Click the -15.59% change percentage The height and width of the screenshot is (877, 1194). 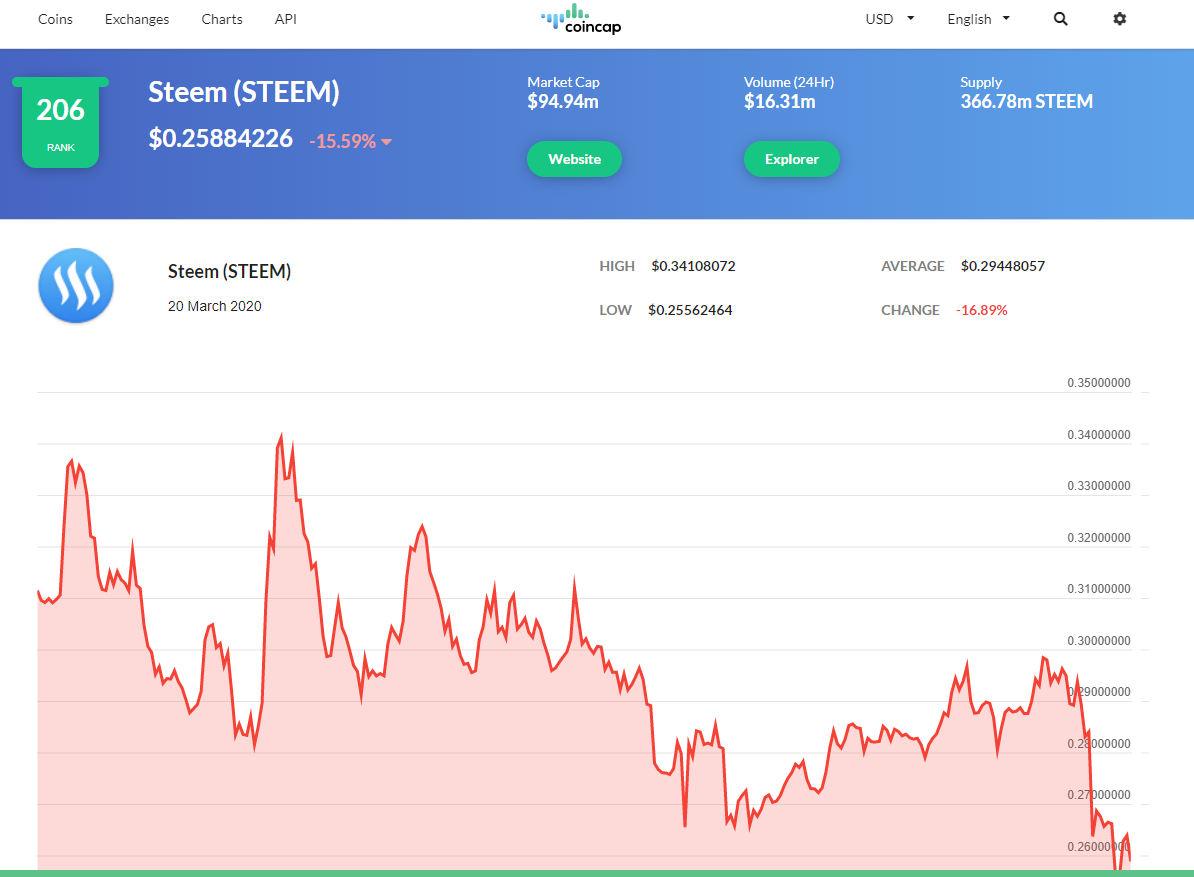coord(343,142)
